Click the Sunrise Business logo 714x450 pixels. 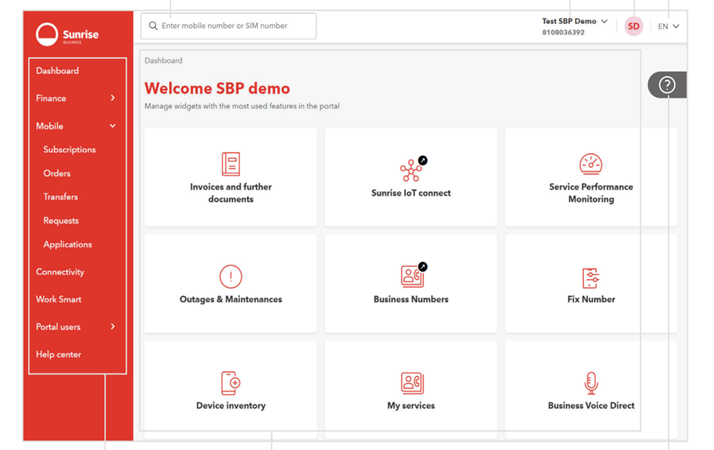pyautogui.click(x=67, y=34)
